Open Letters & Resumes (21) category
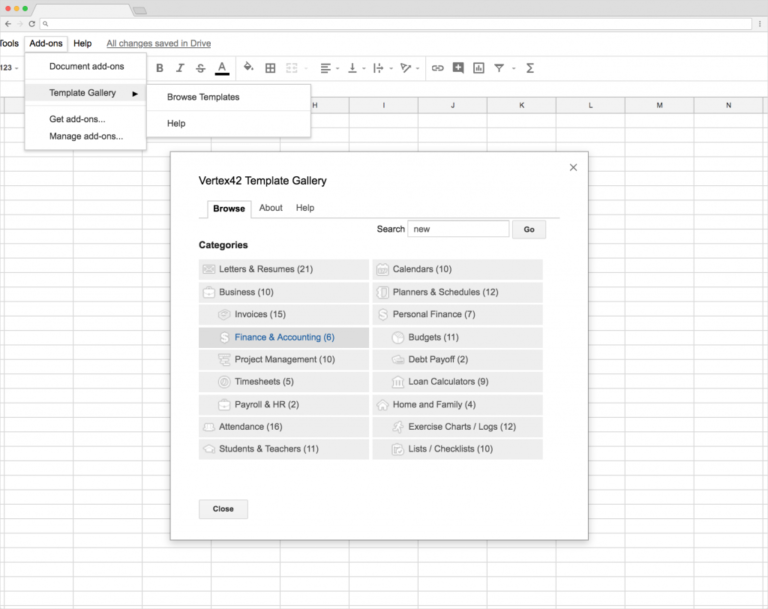Viewport: 768px width, 609px height. (x=284, y=269)
